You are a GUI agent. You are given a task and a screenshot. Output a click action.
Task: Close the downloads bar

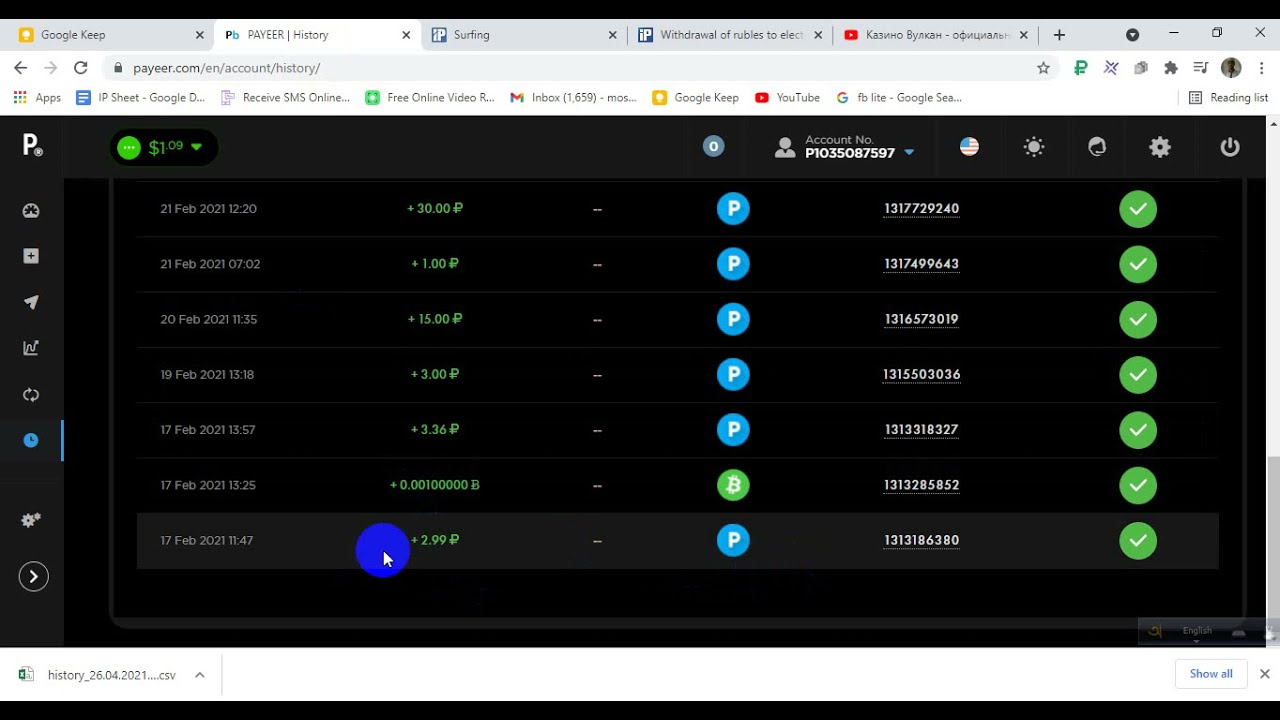[x=1264, y=674]
